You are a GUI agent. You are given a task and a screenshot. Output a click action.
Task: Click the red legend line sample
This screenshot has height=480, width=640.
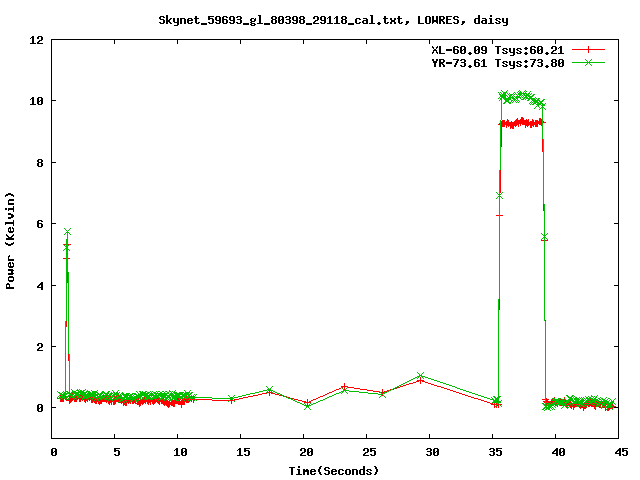pos(588,50)
